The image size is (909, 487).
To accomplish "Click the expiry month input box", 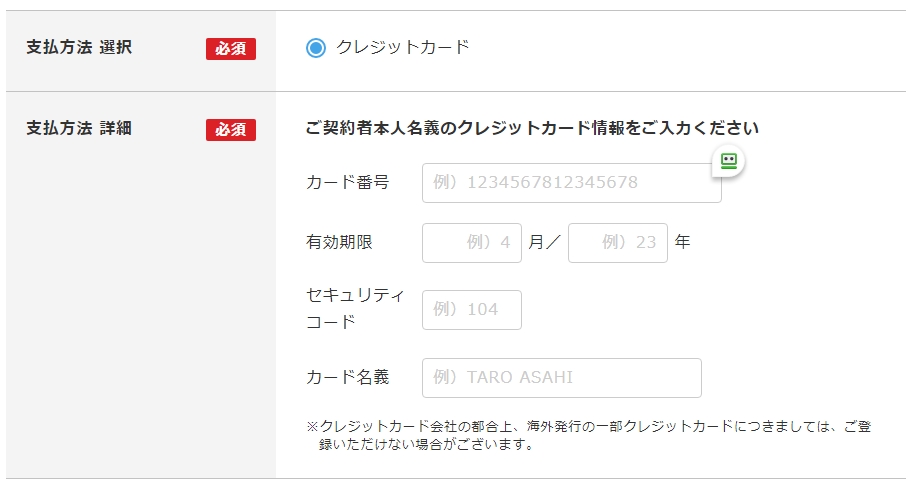I will [472, 243].
